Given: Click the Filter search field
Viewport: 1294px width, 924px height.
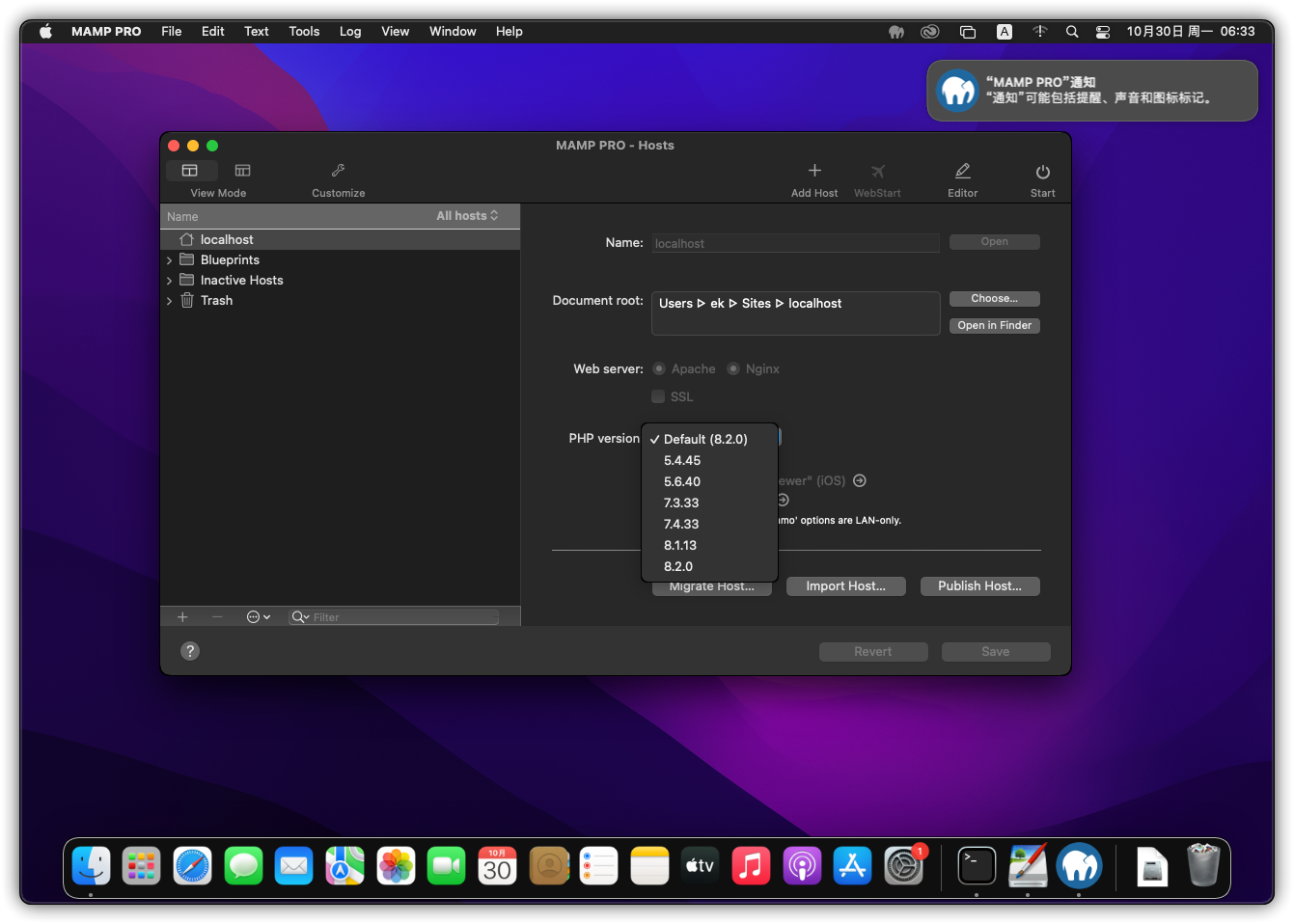Looking at the screenshot, I should [x=394, y=617].
